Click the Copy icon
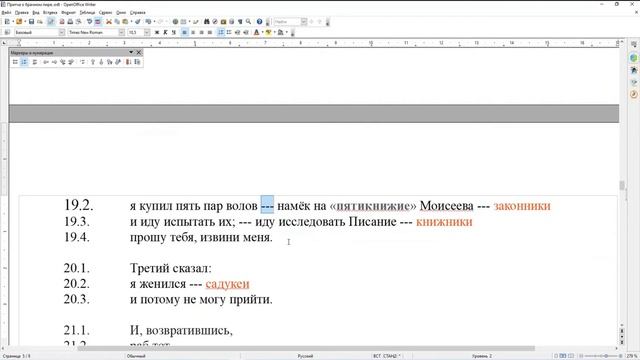Image resolution: width=640 pixels, height=360 pixels. [117, 22]
